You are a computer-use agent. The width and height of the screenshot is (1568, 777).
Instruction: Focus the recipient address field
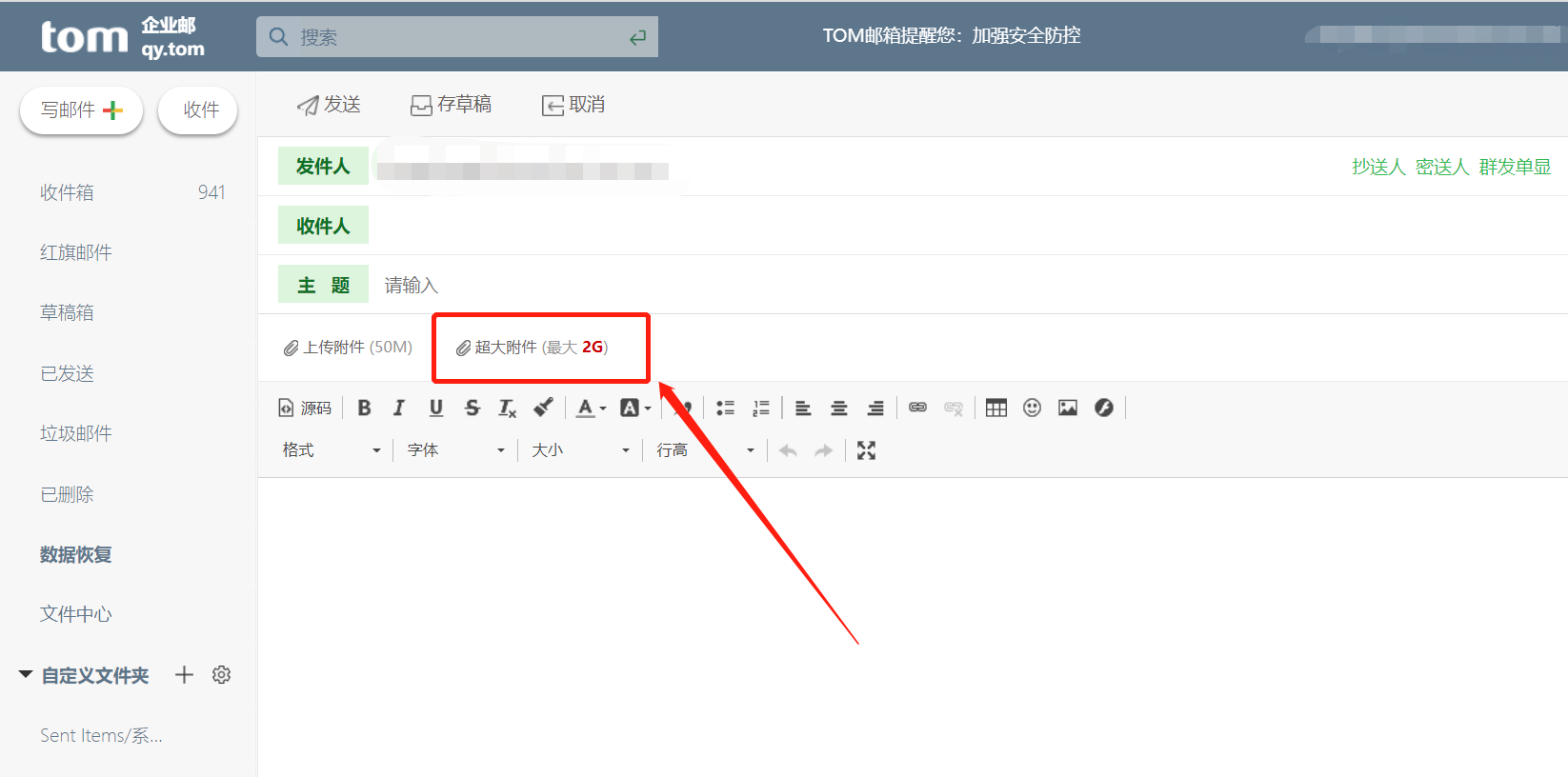967,226
